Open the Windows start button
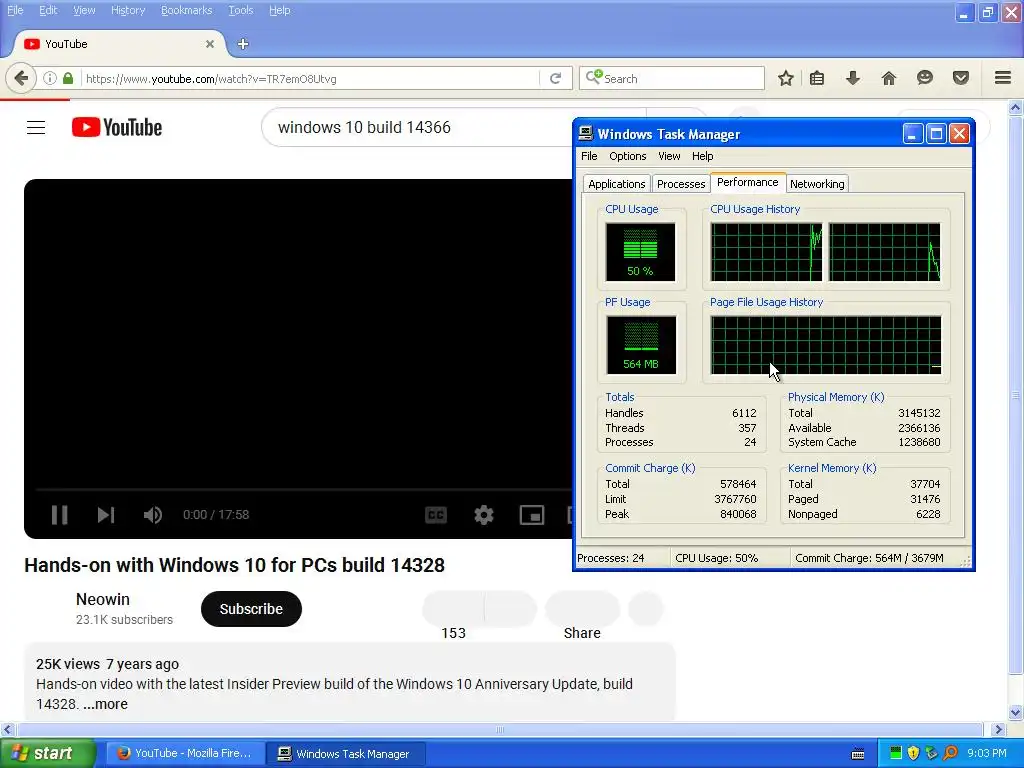1024x768 pixels. pyautogui.click(x=47, y=753)
